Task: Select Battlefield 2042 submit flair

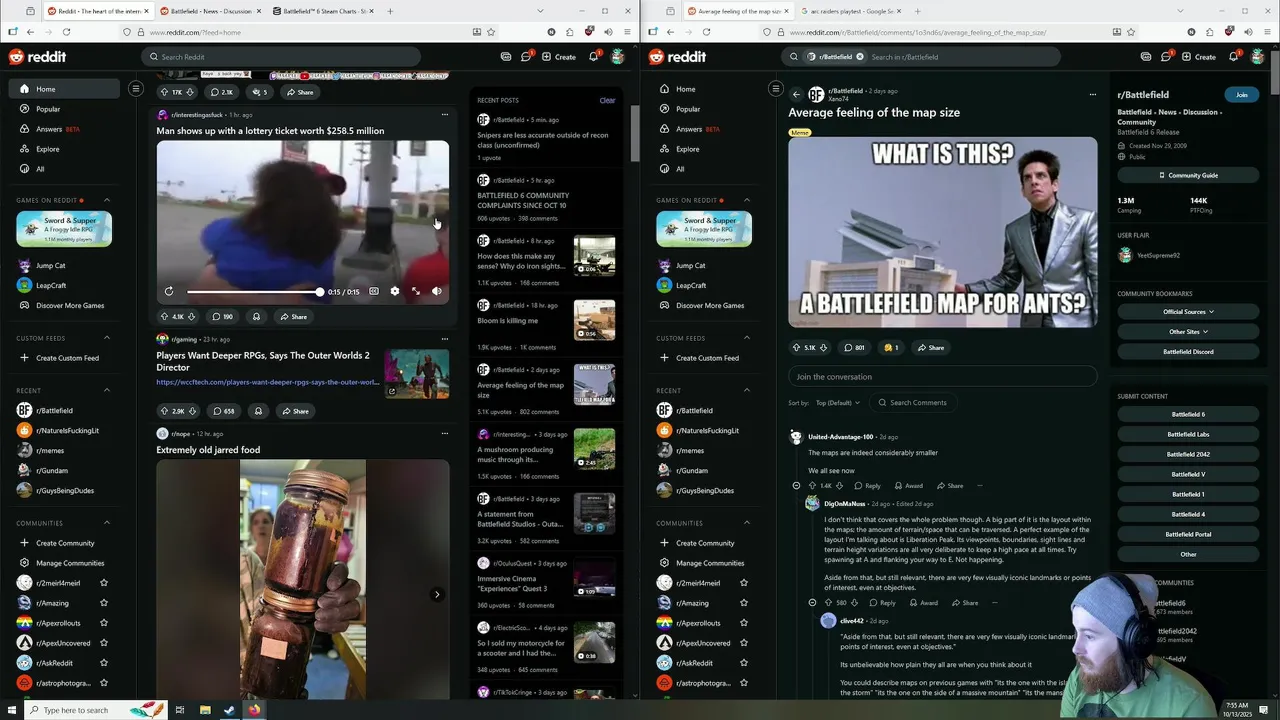Action: tap(1188, 454)
